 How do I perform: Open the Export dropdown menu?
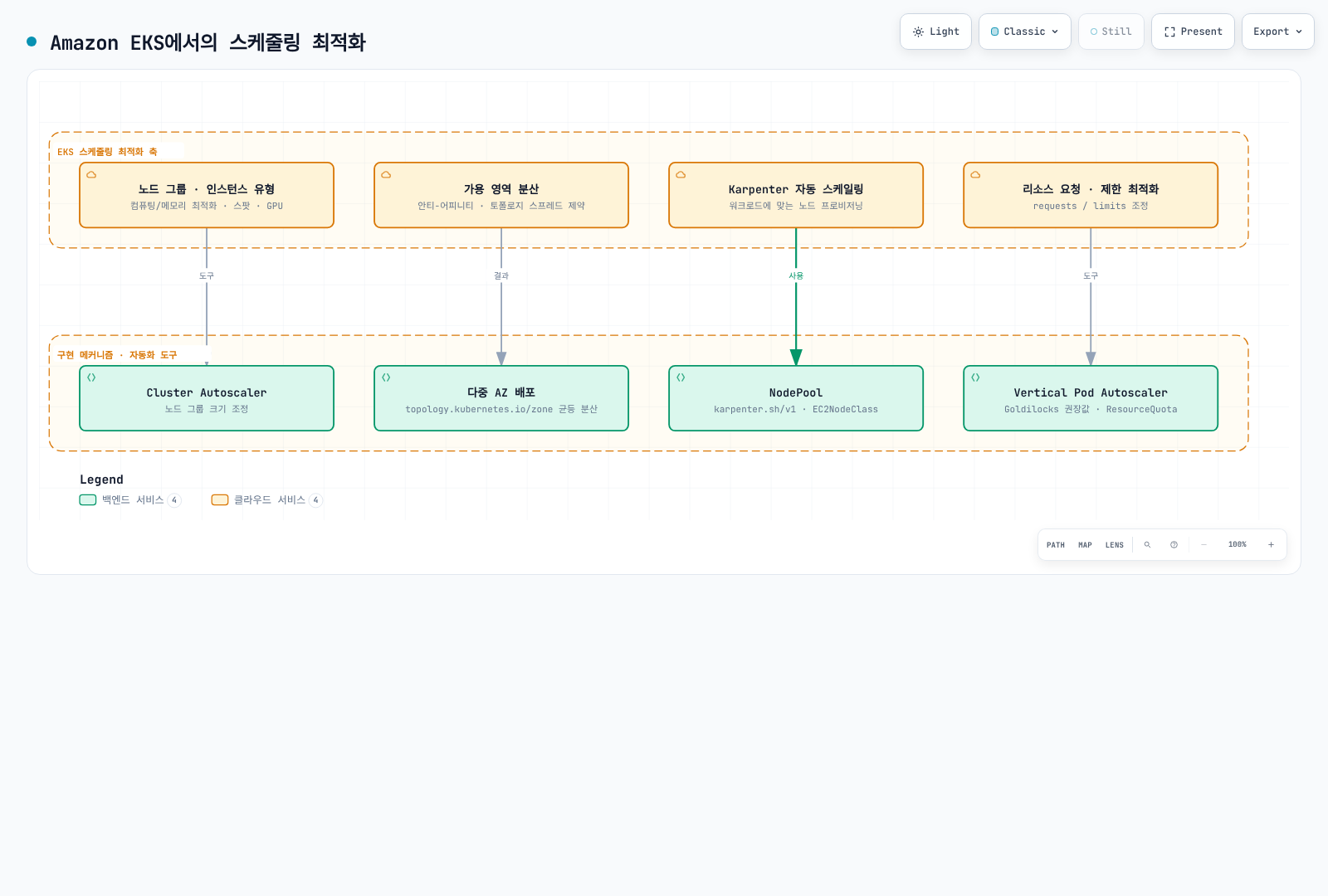point(1277,32)
